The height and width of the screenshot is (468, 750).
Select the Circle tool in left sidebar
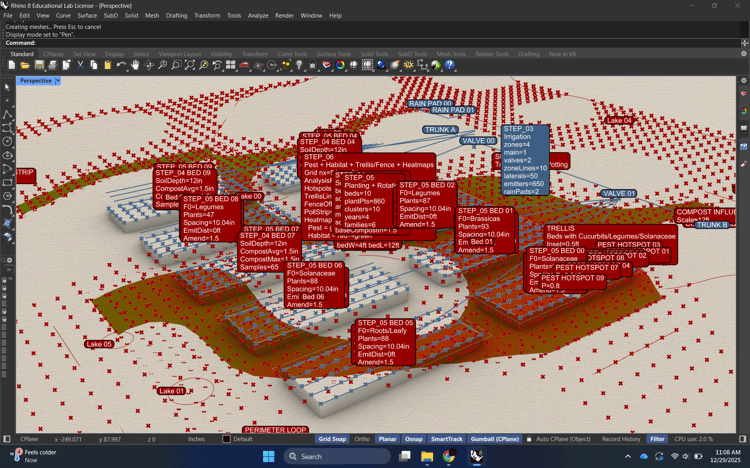pyautogui.click(x=7, y=142)
